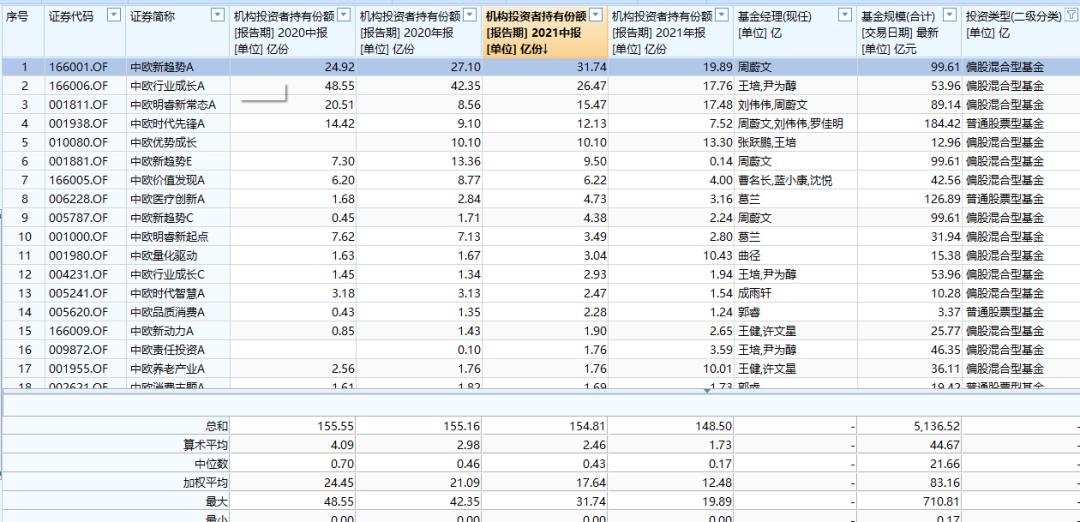This screenshot has width=1080, height=522.
Task: Click the fund name 中欧新趋势E
Action: (x=162, y=161)
